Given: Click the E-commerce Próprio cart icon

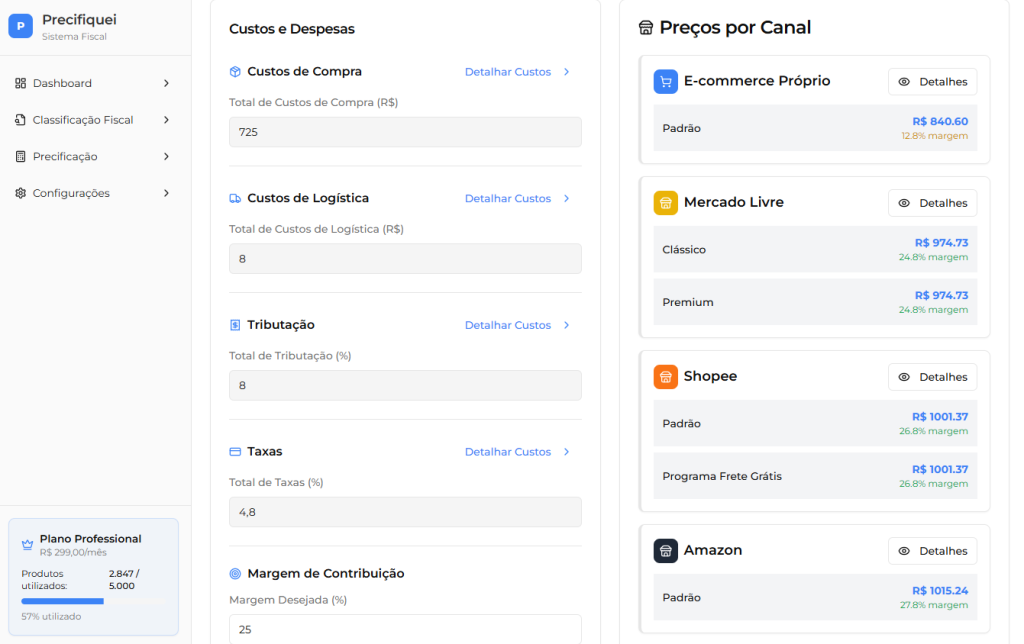Looking at the screenshot, I should [x=666, y=82].
